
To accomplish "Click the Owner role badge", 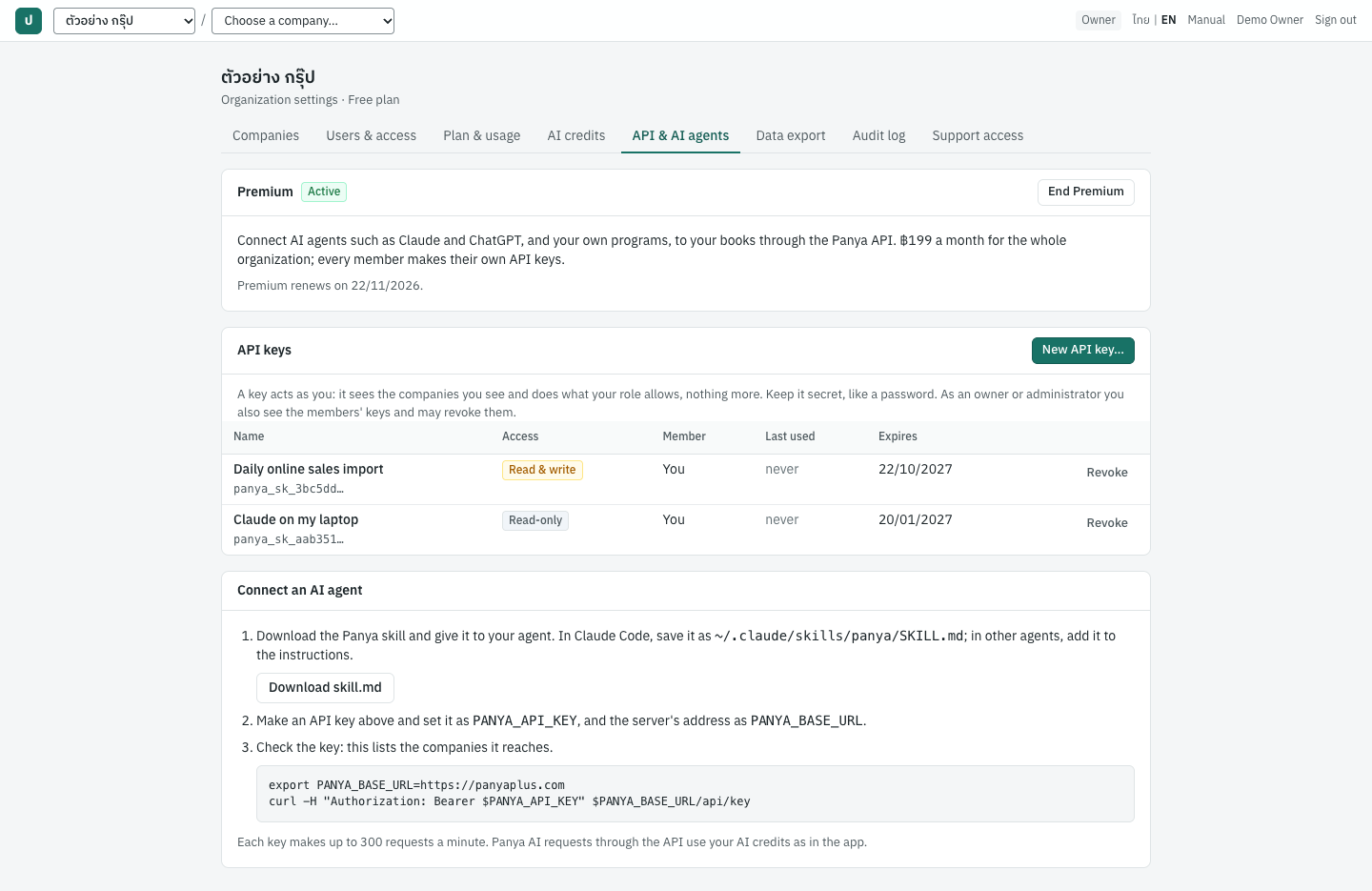I will [x=1099, y=20].
